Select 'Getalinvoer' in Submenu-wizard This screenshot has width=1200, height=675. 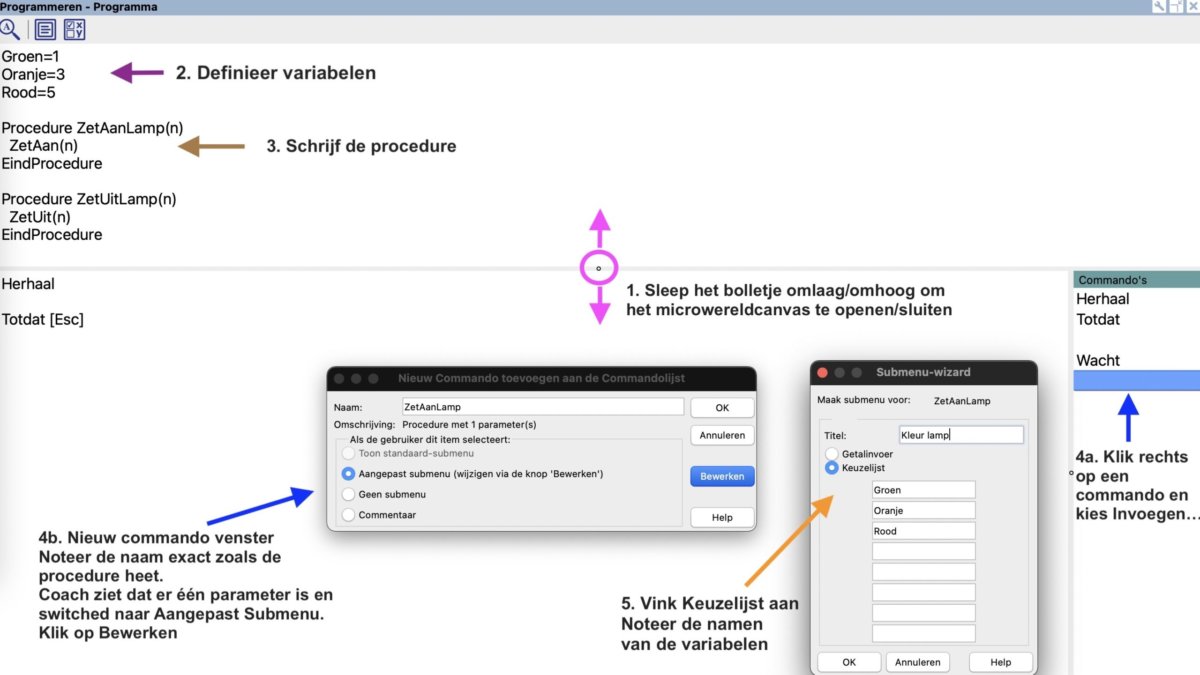[832, 454]
